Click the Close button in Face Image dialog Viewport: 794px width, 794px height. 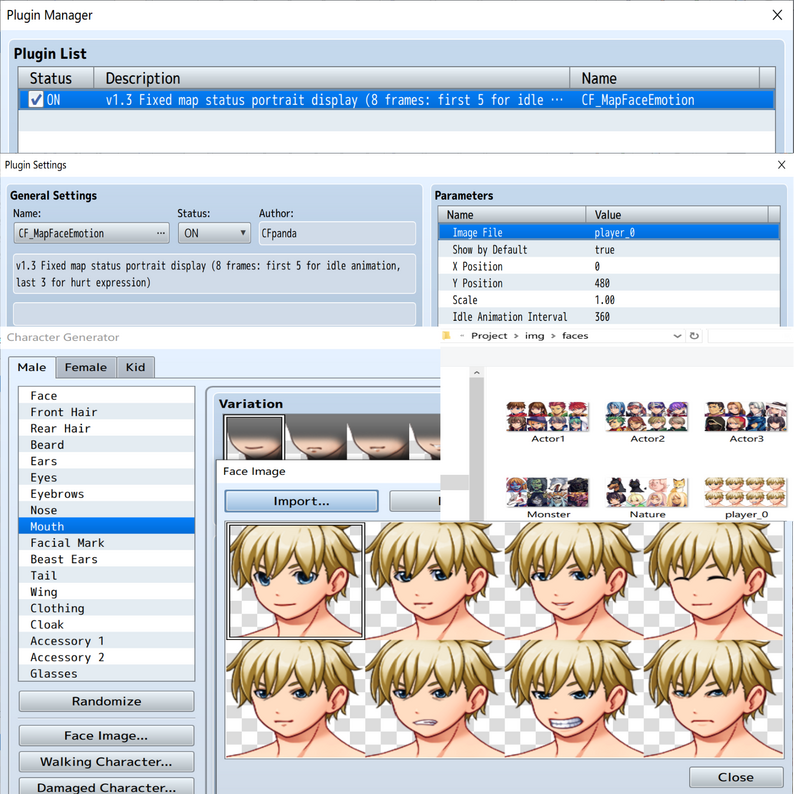[736, 777]
